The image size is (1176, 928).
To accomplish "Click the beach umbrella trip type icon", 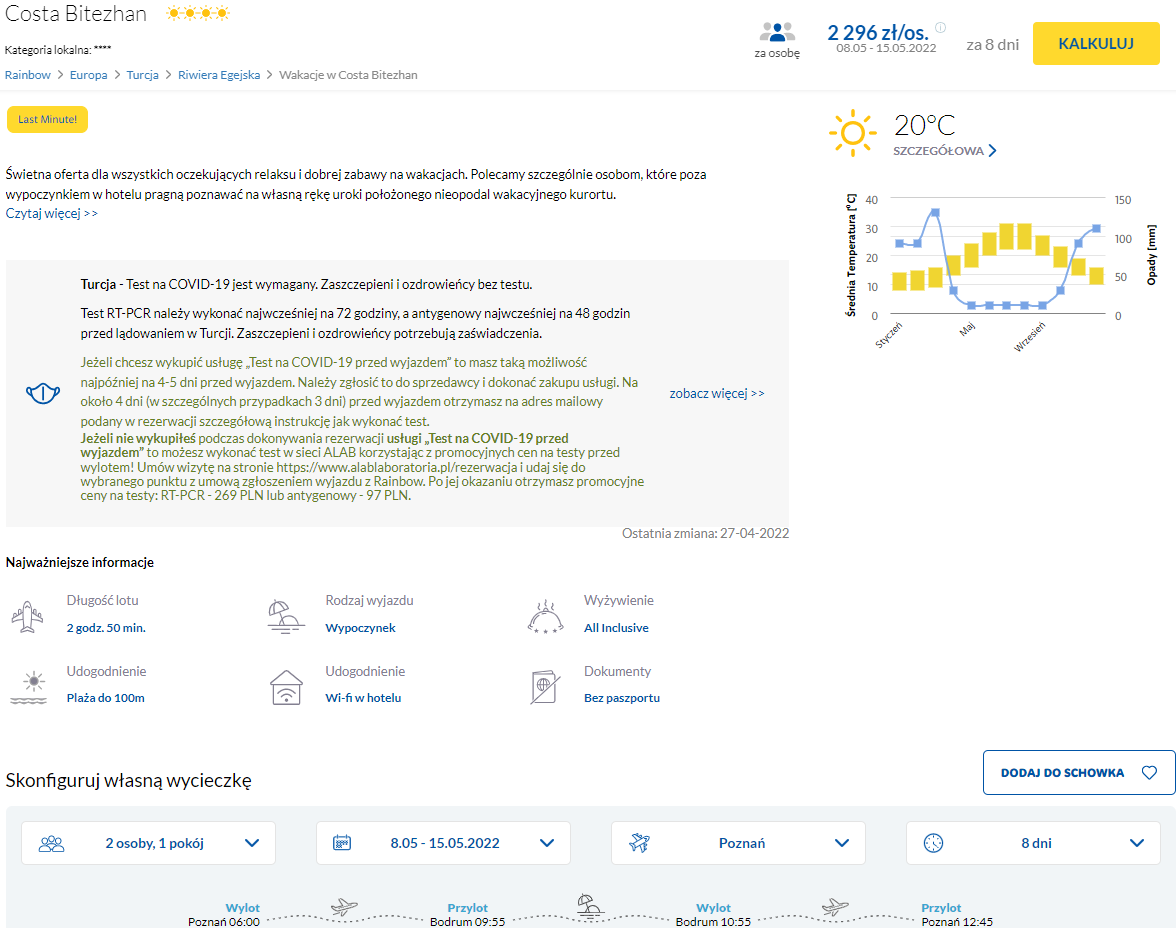I will click(287, 615).
